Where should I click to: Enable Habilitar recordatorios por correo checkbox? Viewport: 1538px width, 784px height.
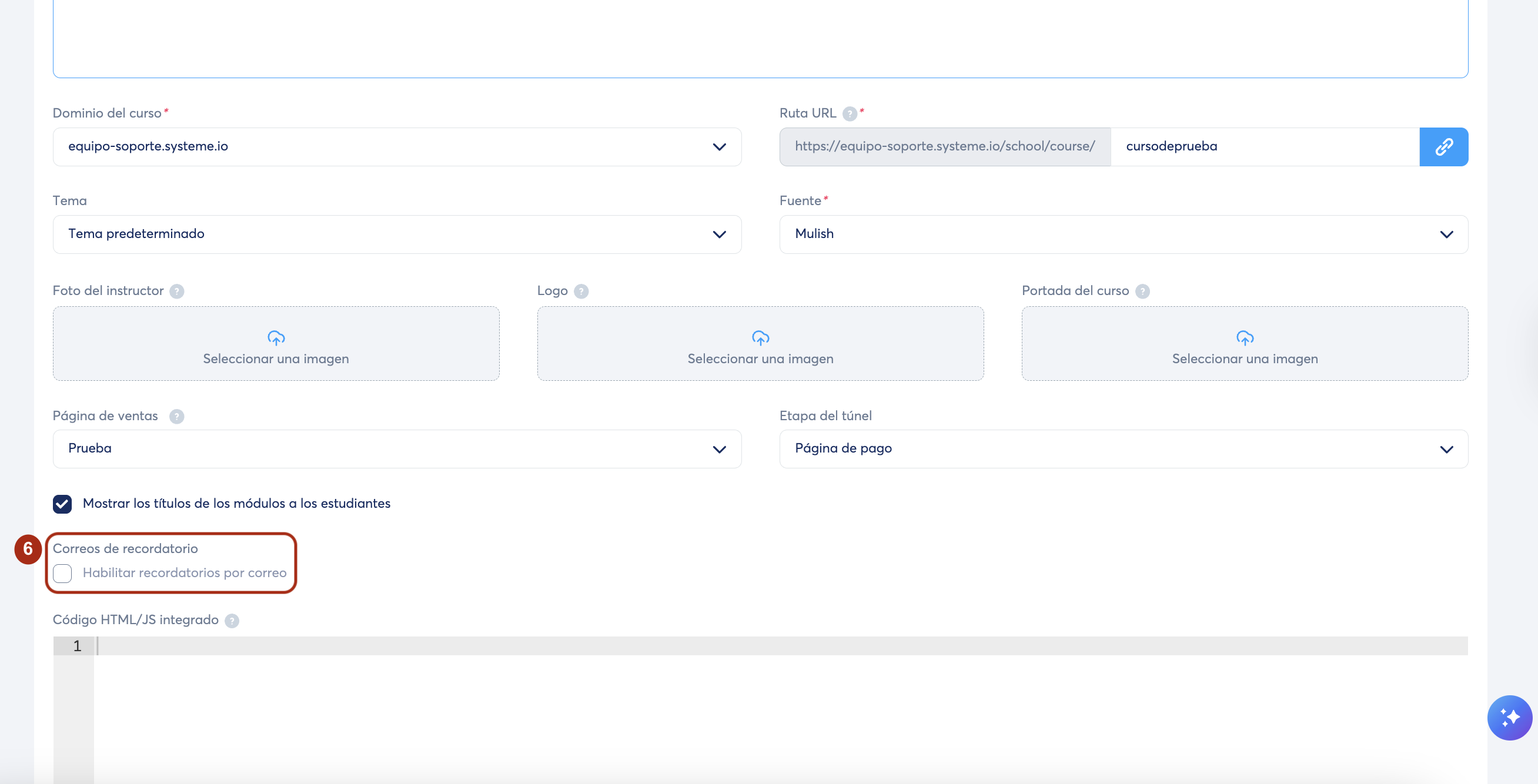63,574
